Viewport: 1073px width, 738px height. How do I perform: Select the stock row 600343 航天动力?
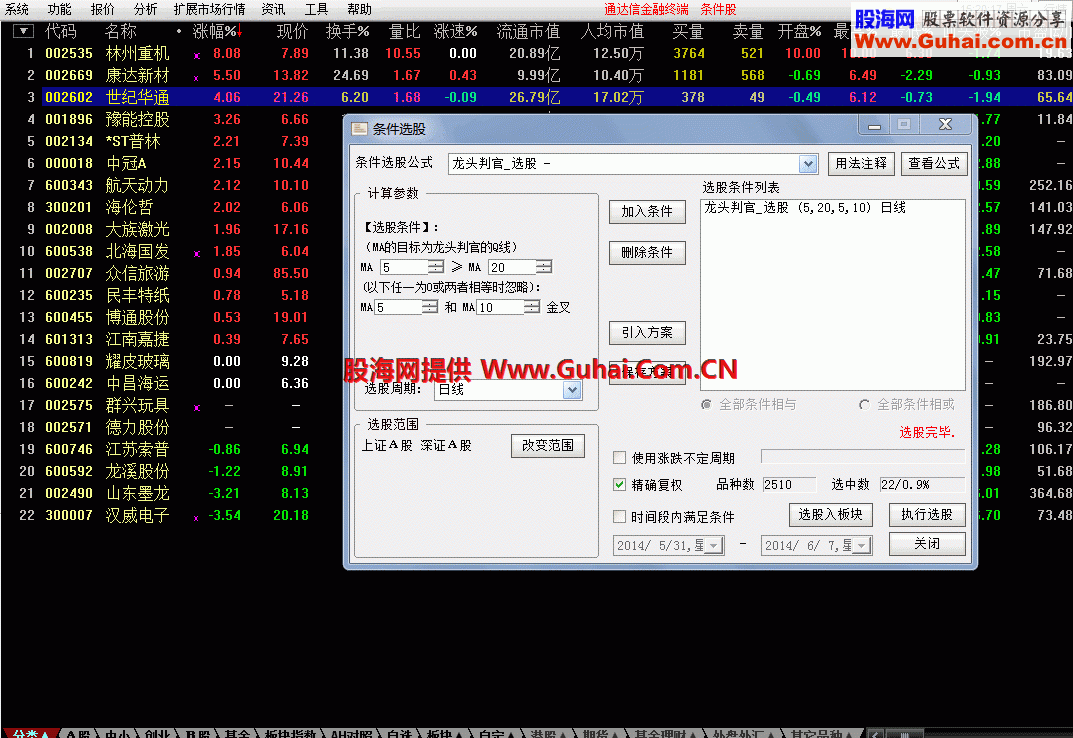[x=171, y=186]
